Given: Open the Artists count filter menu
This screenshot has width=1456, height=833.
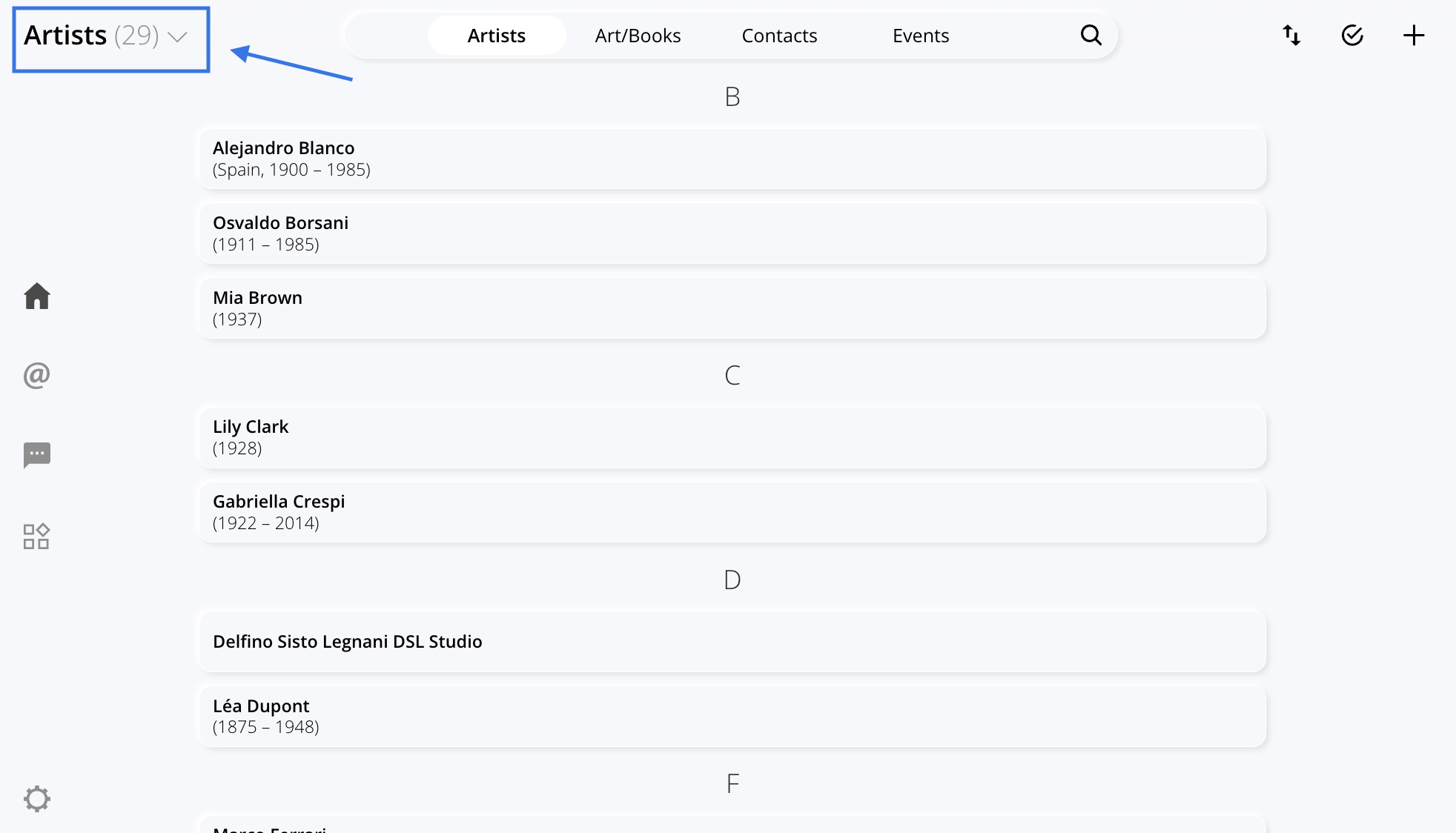Looking at the screenshot, I should pos(138,35).
